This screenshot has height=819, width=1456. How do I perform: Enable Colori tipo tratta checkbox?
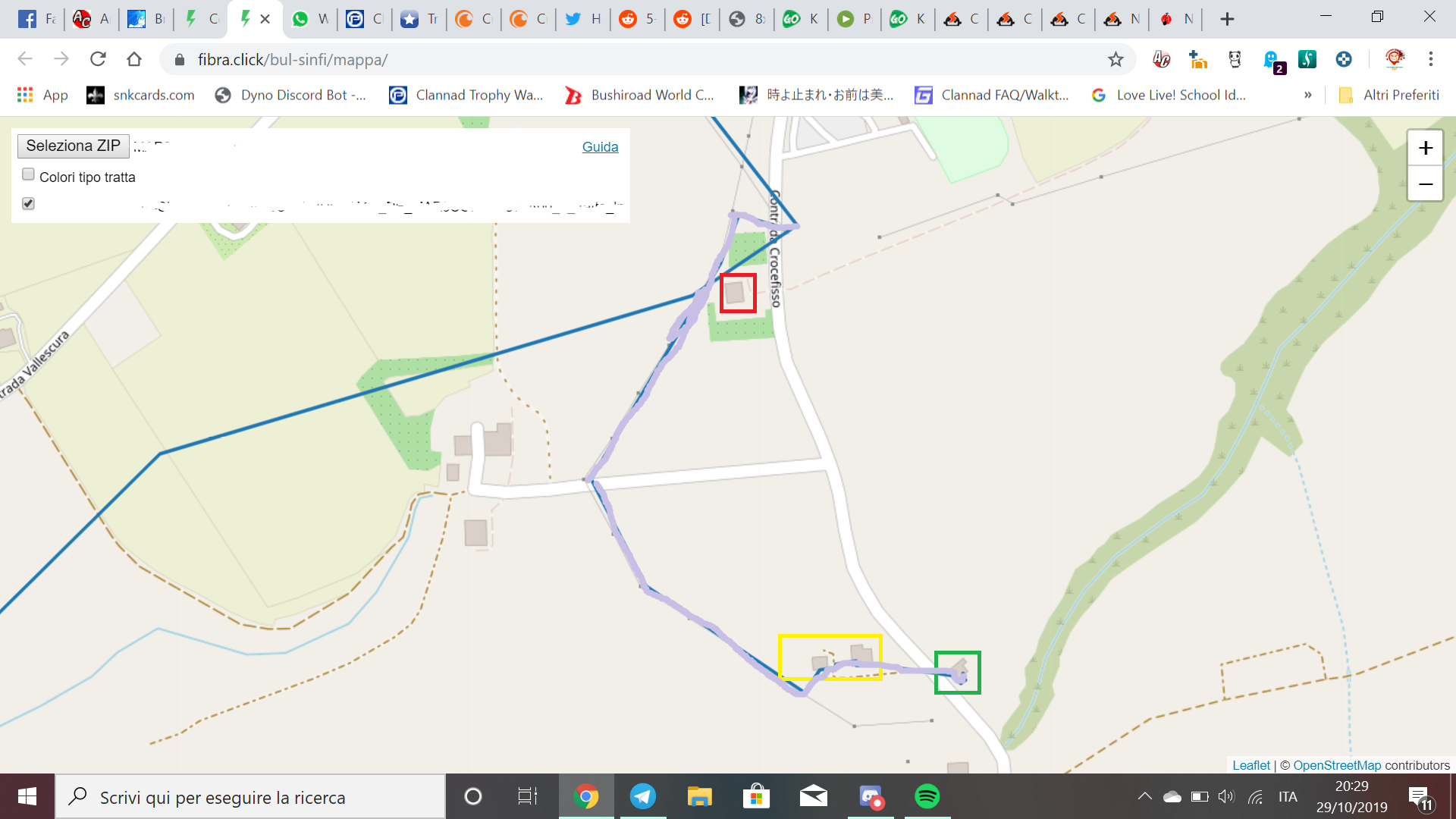29,175
